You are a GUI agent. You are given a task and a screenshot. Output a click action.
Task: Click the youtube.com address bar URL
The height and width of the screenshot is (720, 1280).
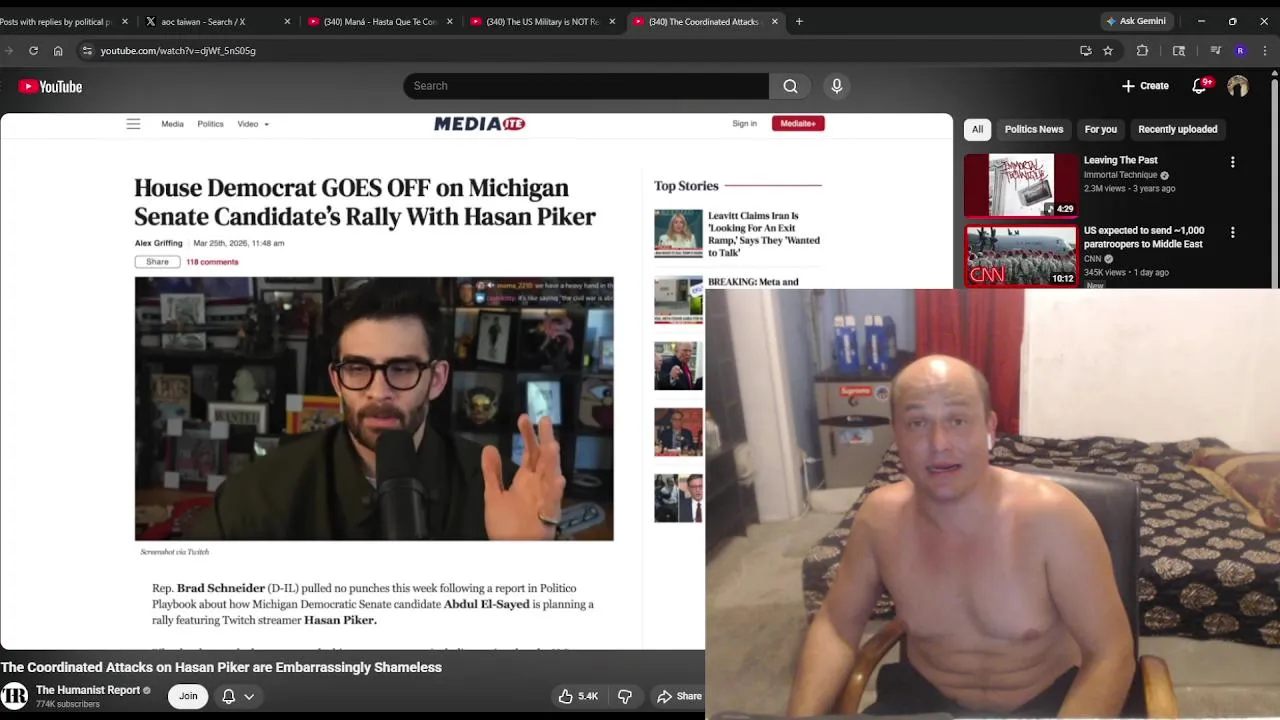point(178,50)
